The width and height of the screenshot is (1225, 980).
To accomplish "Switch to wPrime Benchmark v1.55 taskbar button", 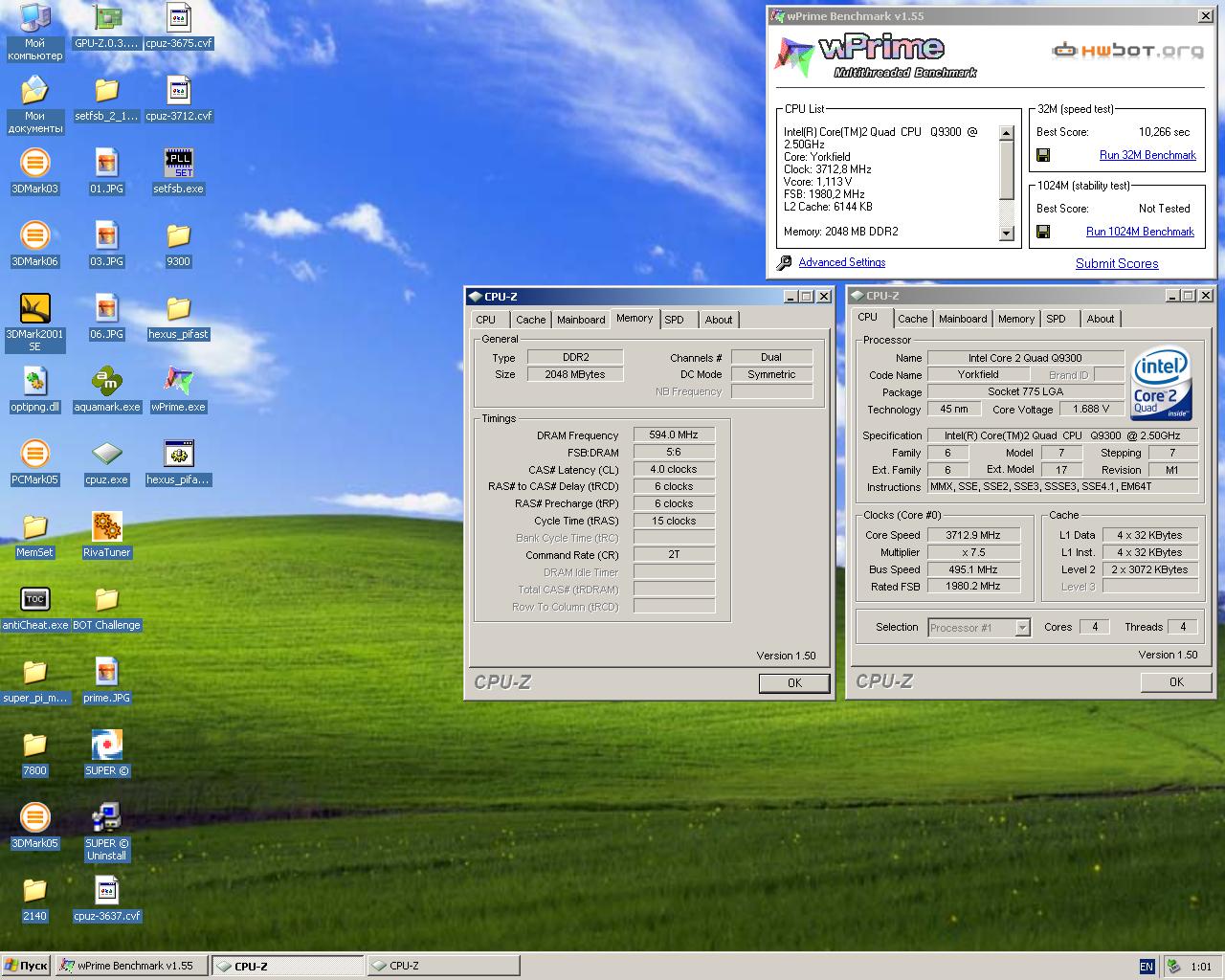I will point(132,966).
